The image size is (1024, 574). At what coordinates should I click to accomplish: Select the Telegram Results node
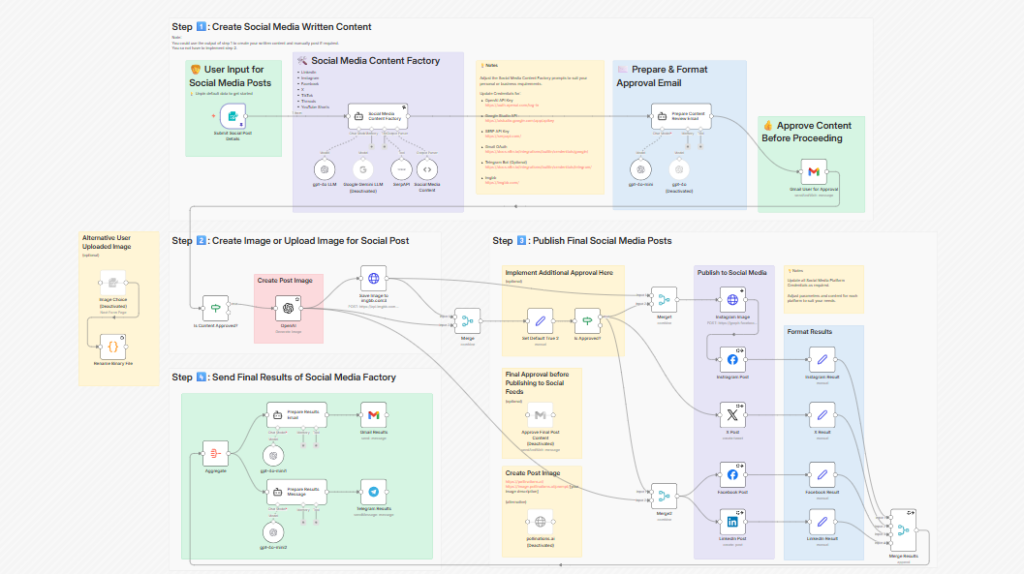[x=374, y=492]
